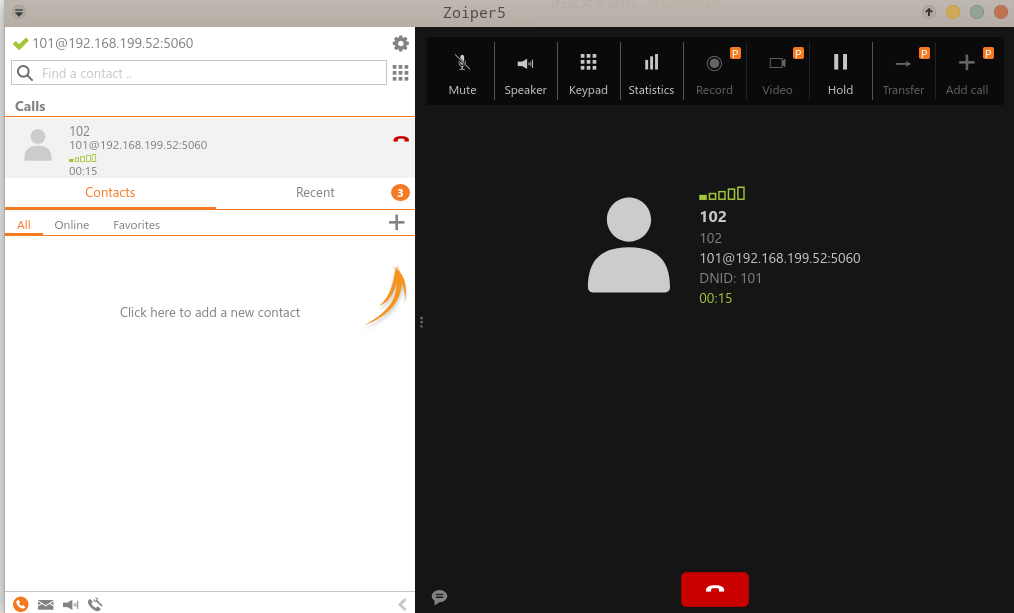Image resolution: width=1014 pixels, height=613 pixels.
Task: Add call to the conversation
Action: point(967,72)
